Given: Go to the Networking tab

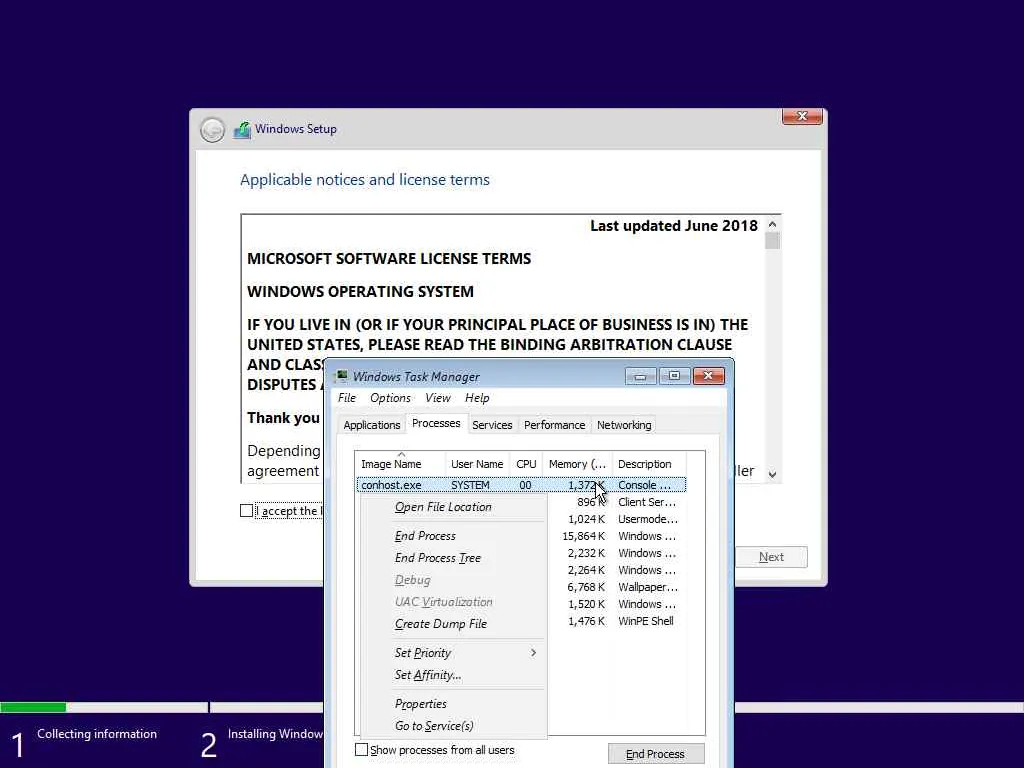Looking at the screenshot, I should [x=624, y=424].
